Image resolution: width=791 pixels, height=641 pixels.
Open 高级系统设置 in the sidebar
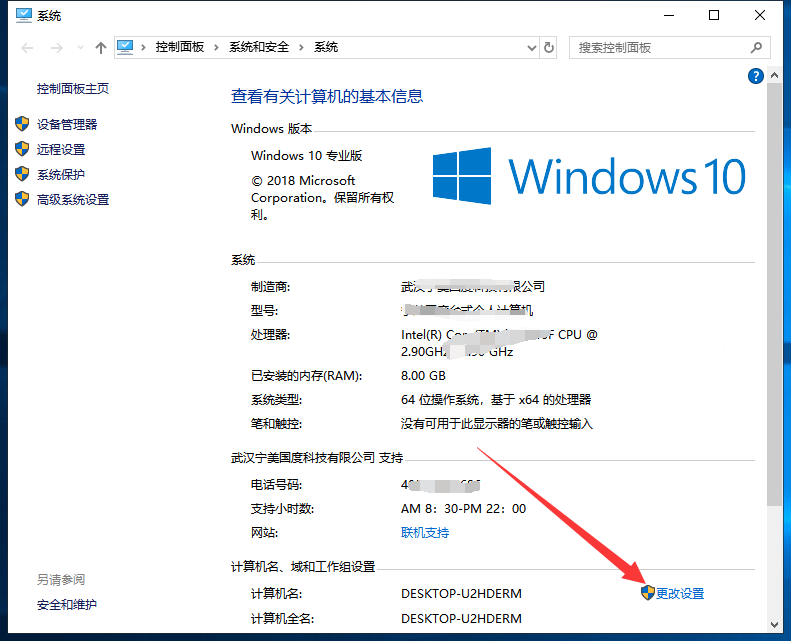point(73,199)
